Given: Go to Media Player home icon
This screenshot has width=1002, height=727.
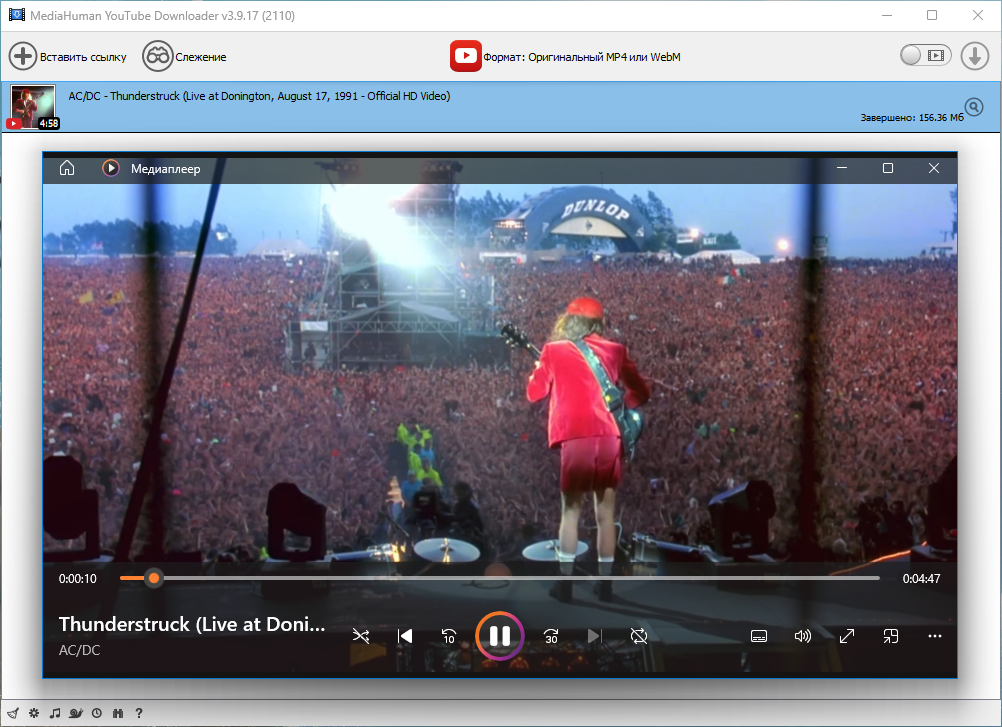Looking at the screenshot, I should (67, 168).
